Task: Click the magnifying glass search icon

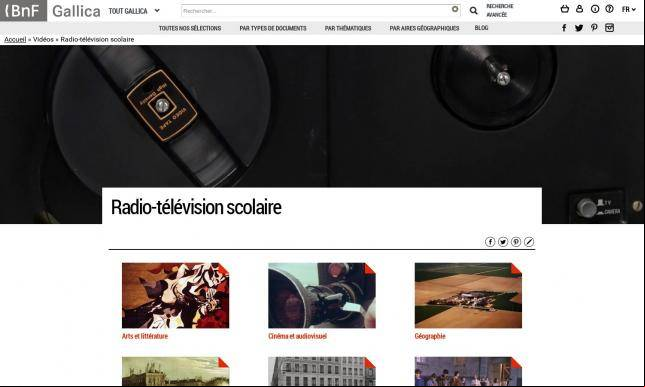Action: coord(473,11)
